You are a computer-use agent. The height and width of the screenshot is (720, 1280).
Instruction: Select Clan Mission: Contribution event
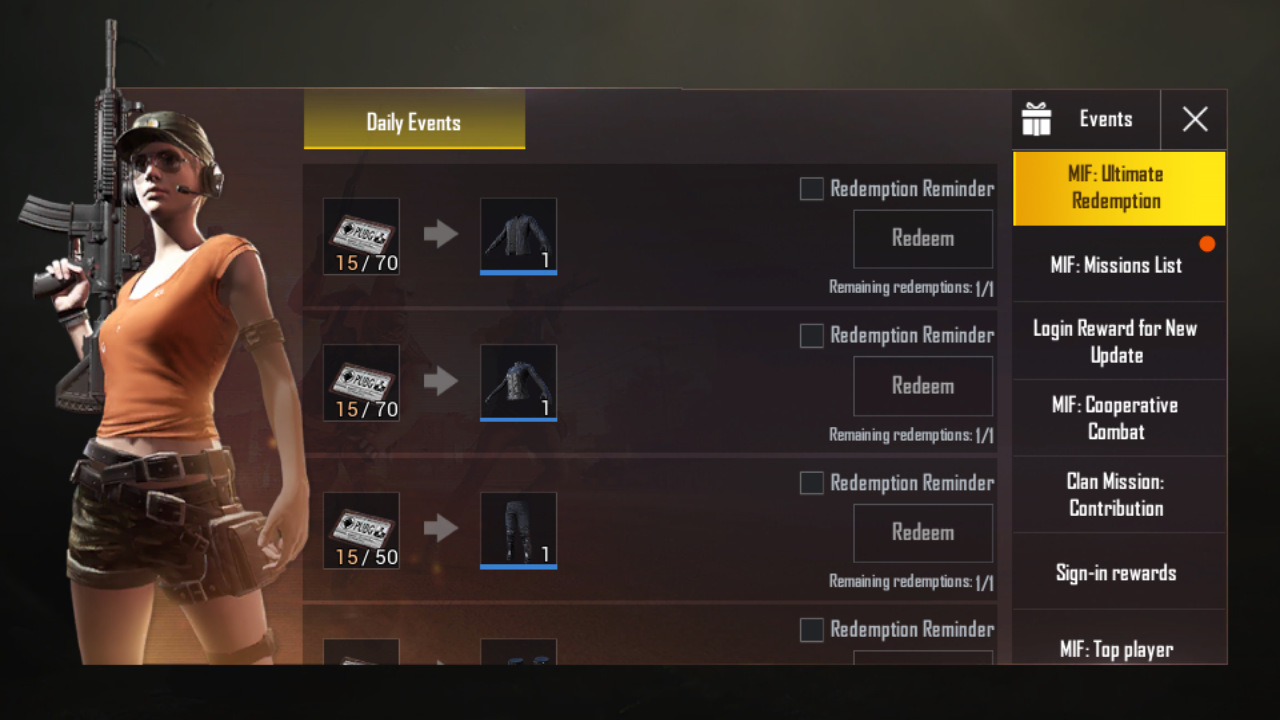pyautogui.click(x=1119, y=495)
